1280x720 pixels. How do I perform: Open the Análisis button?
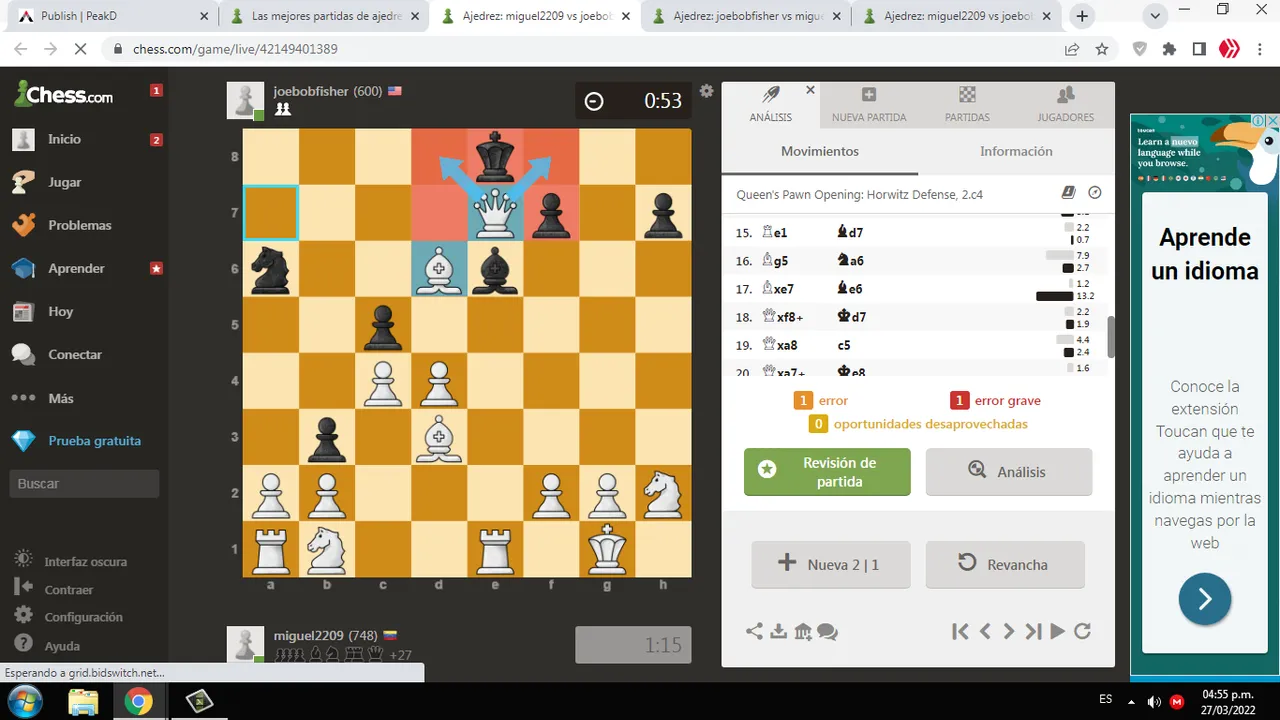click(1009, 472)
